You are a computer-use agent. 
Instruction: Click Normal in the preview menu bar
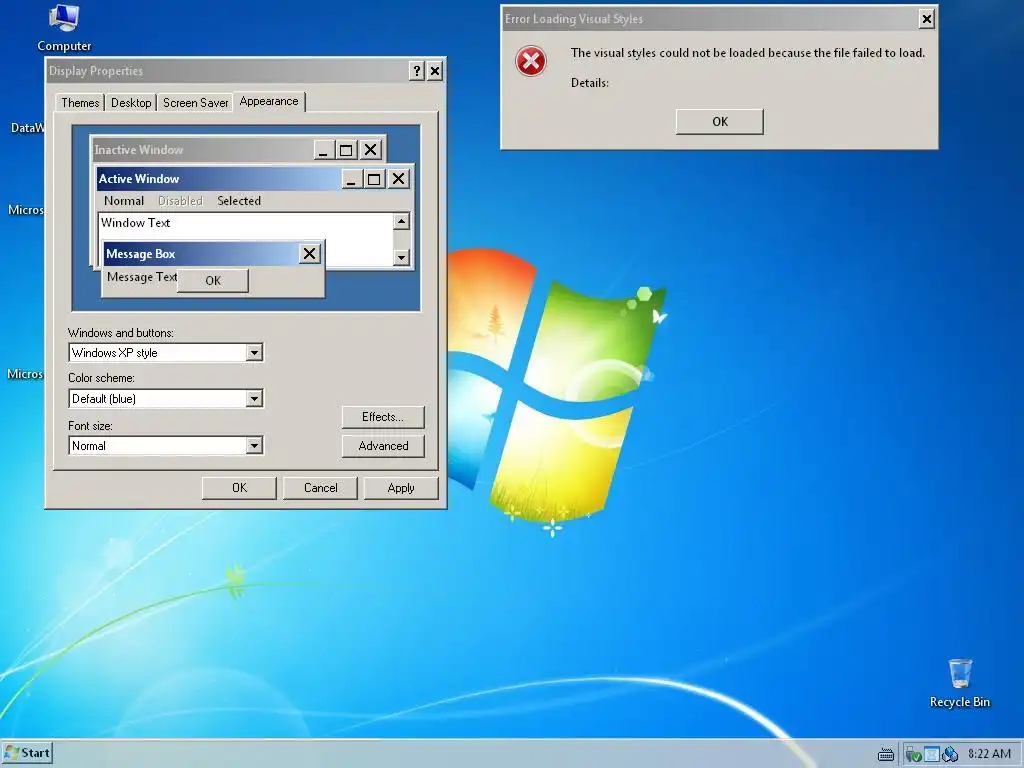click(x=123, y=200)
